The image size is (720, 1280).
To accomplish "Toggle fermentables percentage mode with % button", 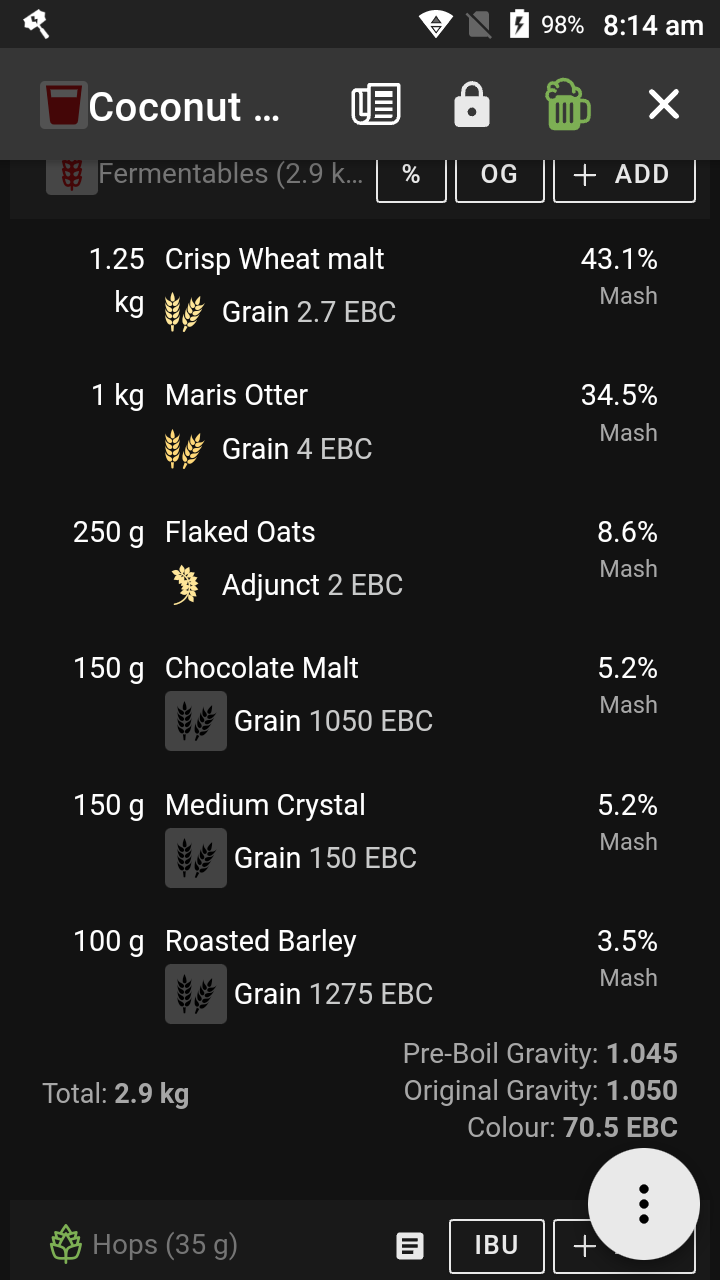I will tap(411, 174).
